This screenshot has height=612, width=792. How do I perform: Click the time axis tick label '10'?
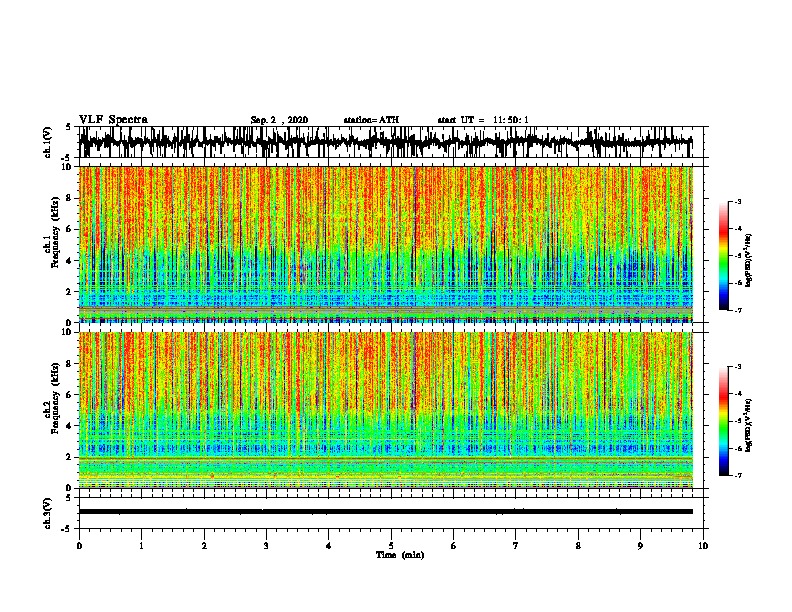tap(703, 546)
